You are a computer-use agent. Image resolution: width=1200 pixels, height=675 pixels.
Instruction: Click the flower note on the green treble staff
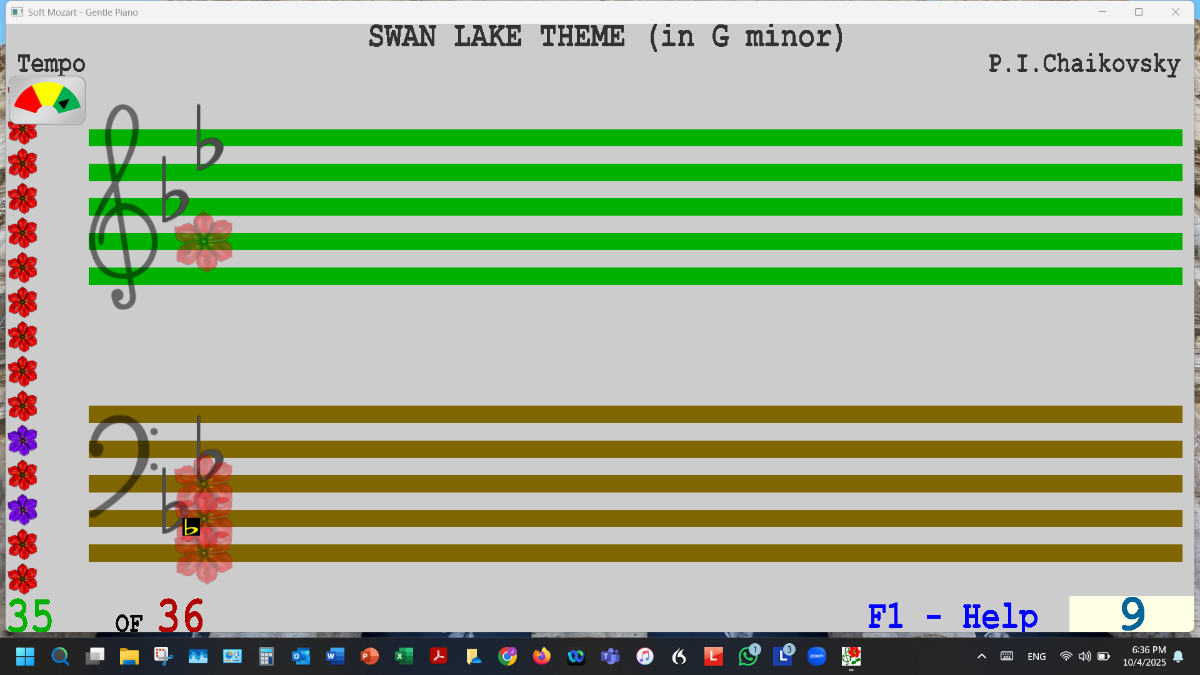click(204, 242)
